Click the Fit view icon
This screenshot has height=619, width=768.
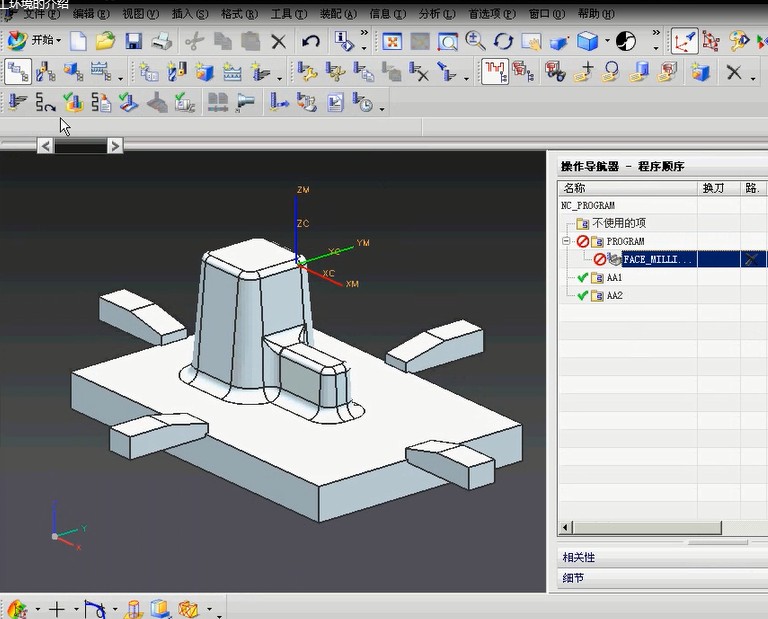(x=392, y=41)
